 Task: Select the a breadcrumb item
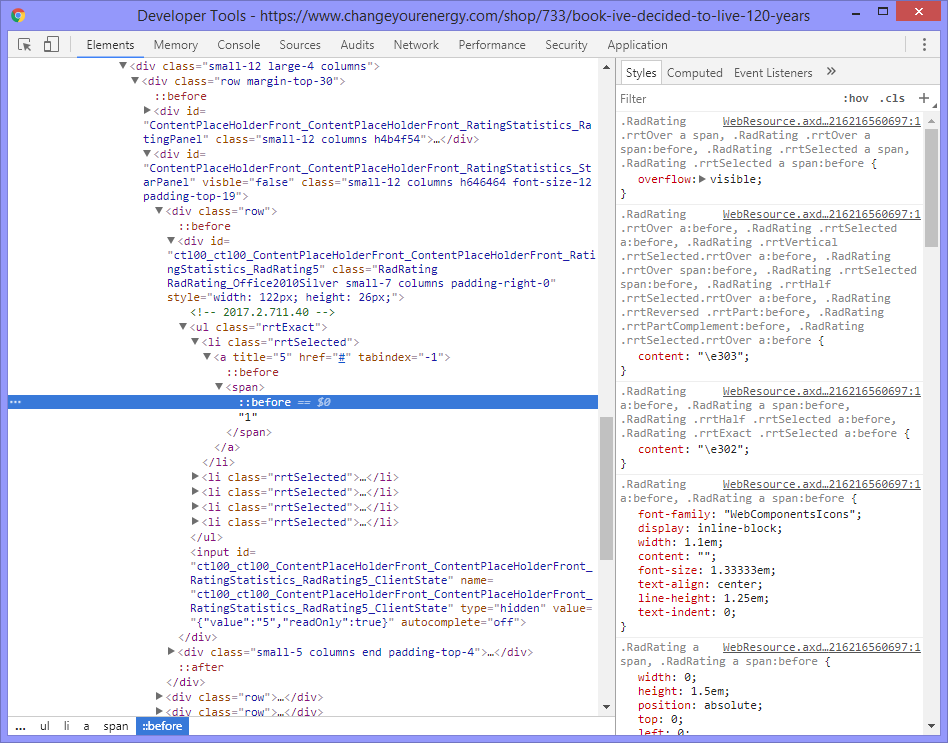(x=86, y=726)
